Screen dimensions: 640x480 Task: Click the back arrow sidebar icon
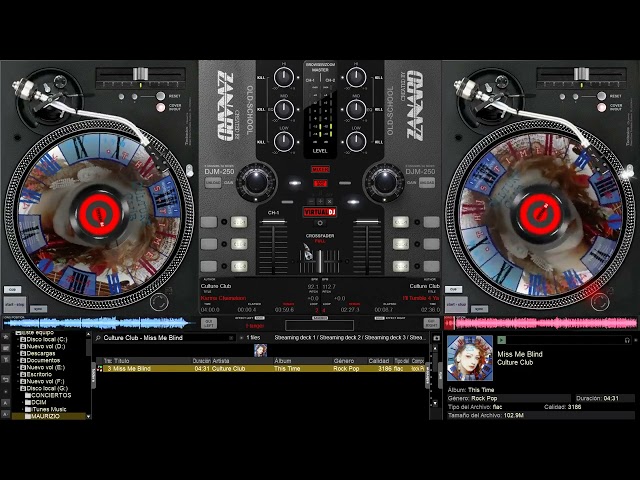6,379
